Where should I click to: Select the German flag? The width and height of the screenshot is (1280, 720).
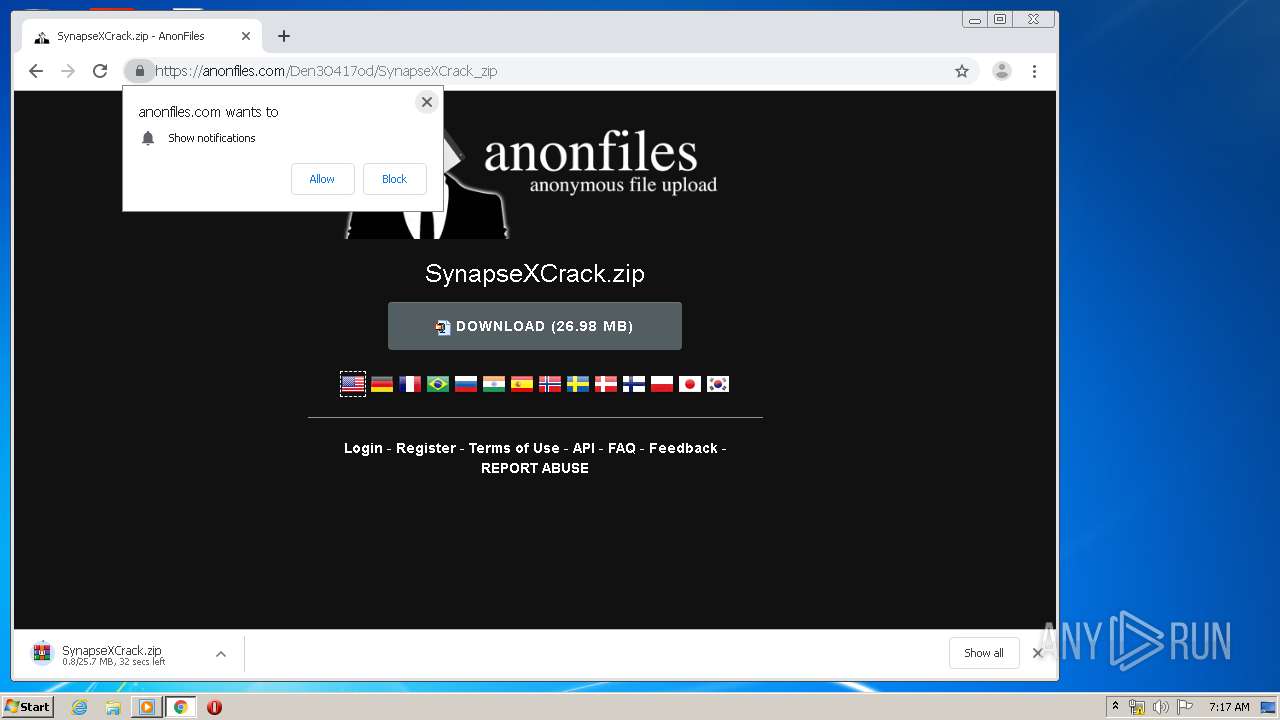coord(382,384)
